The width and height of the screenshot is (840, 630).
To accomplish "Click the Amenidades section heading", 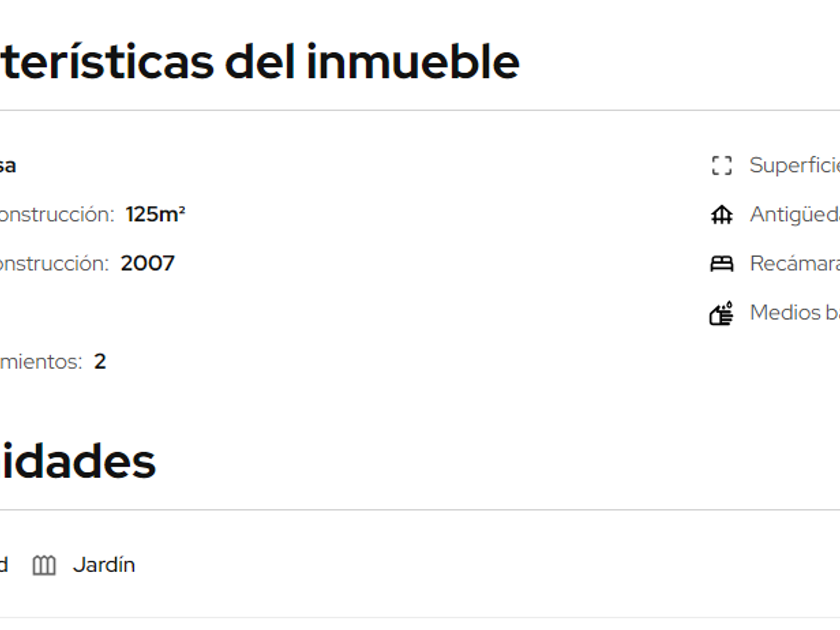I will click(x=77, y=462).
